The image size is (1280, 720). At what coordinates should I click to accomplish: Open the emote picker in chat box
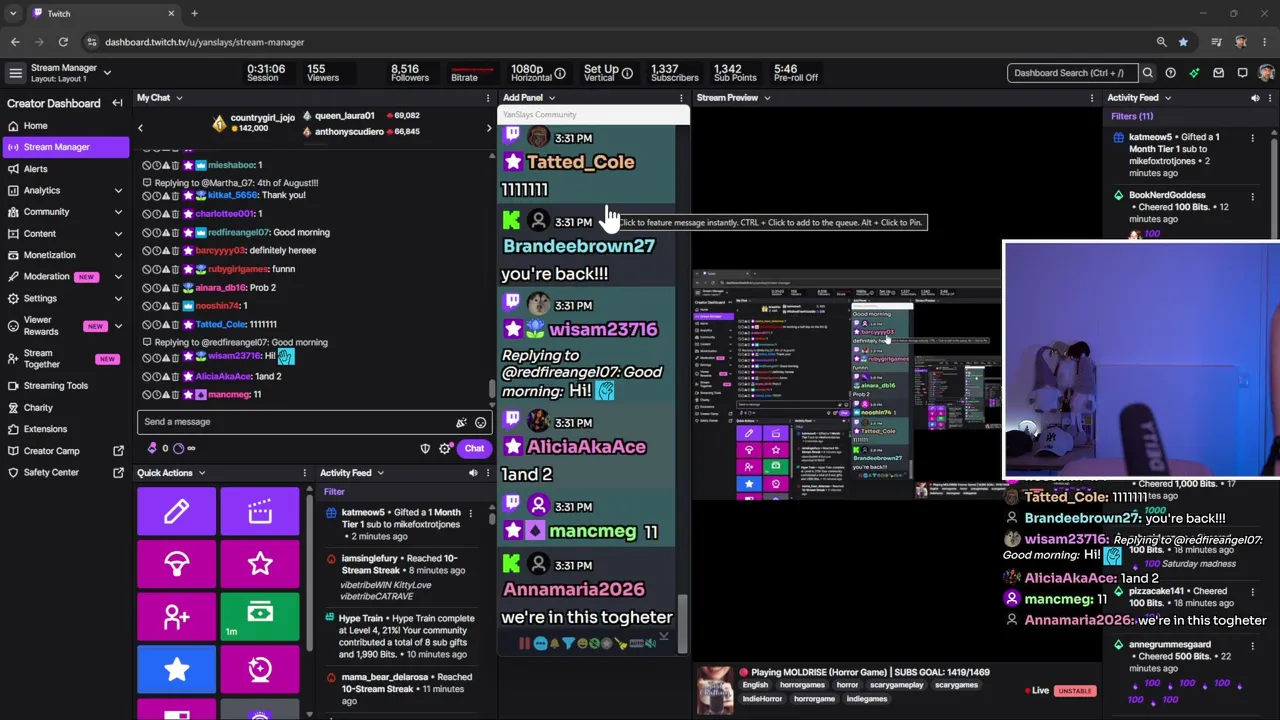(480, 422)
